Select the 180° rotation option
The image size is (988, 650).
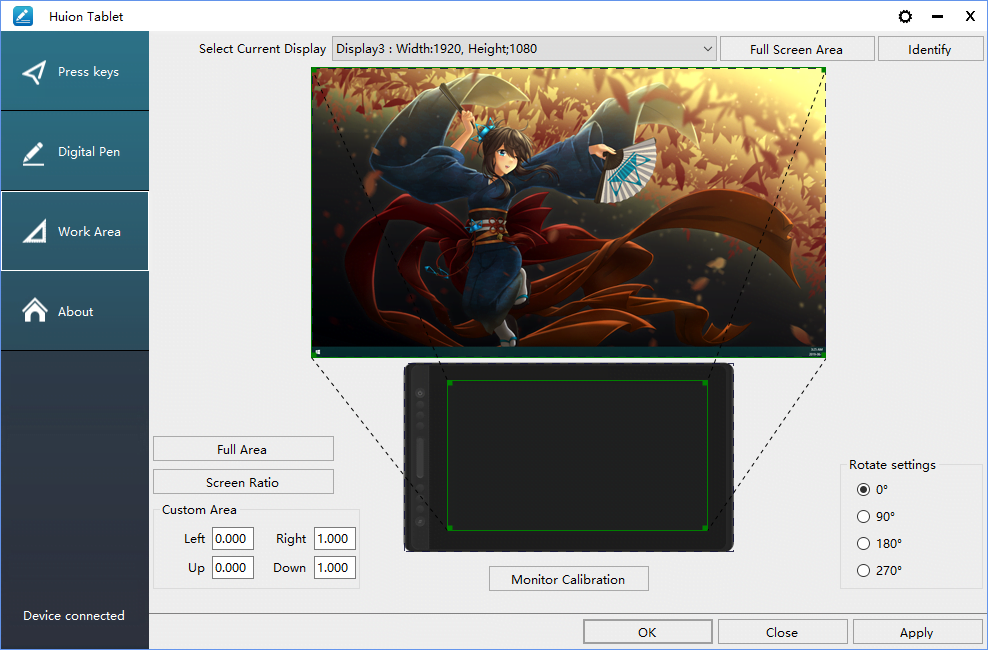click(863, 544)
